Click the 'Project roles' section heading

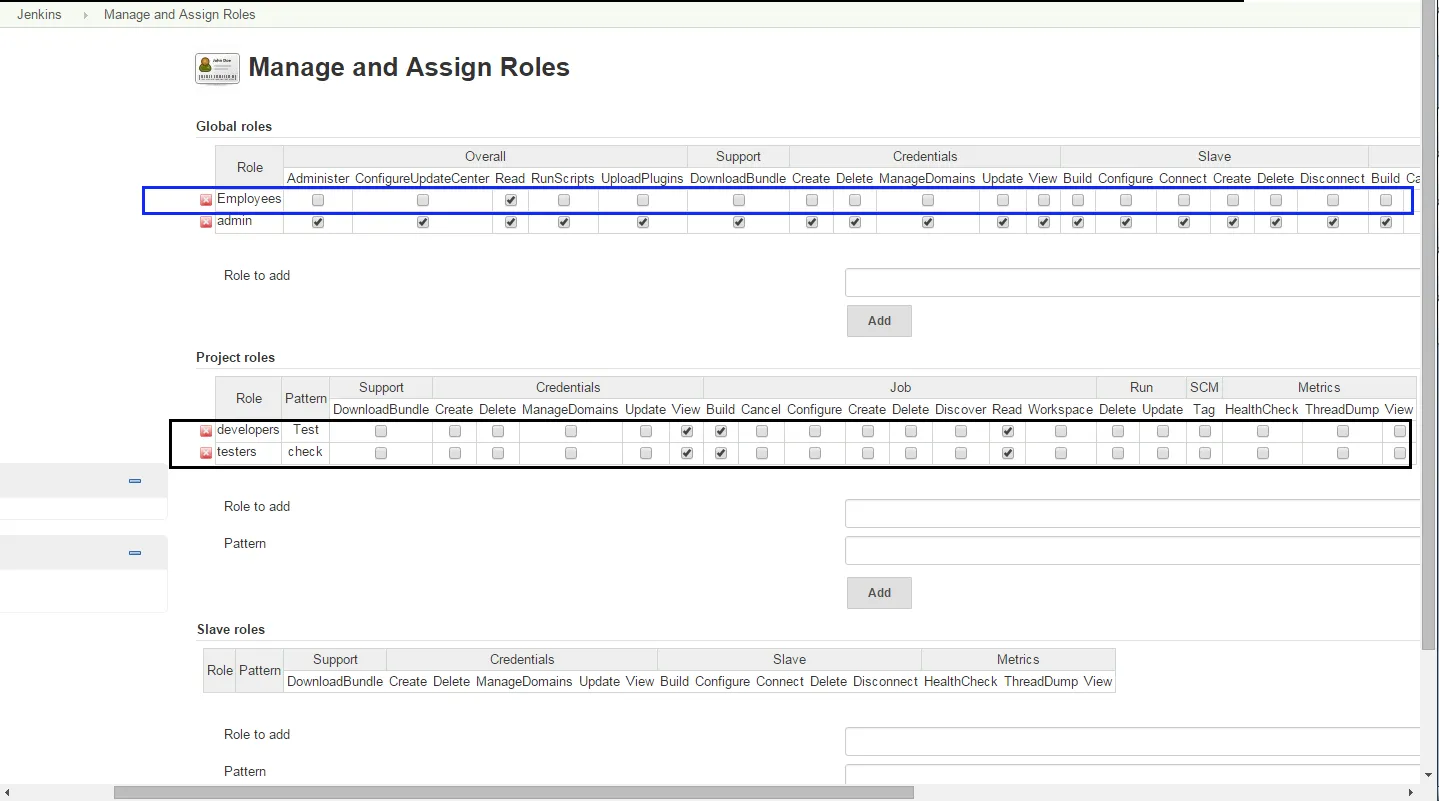coord(235,357)
